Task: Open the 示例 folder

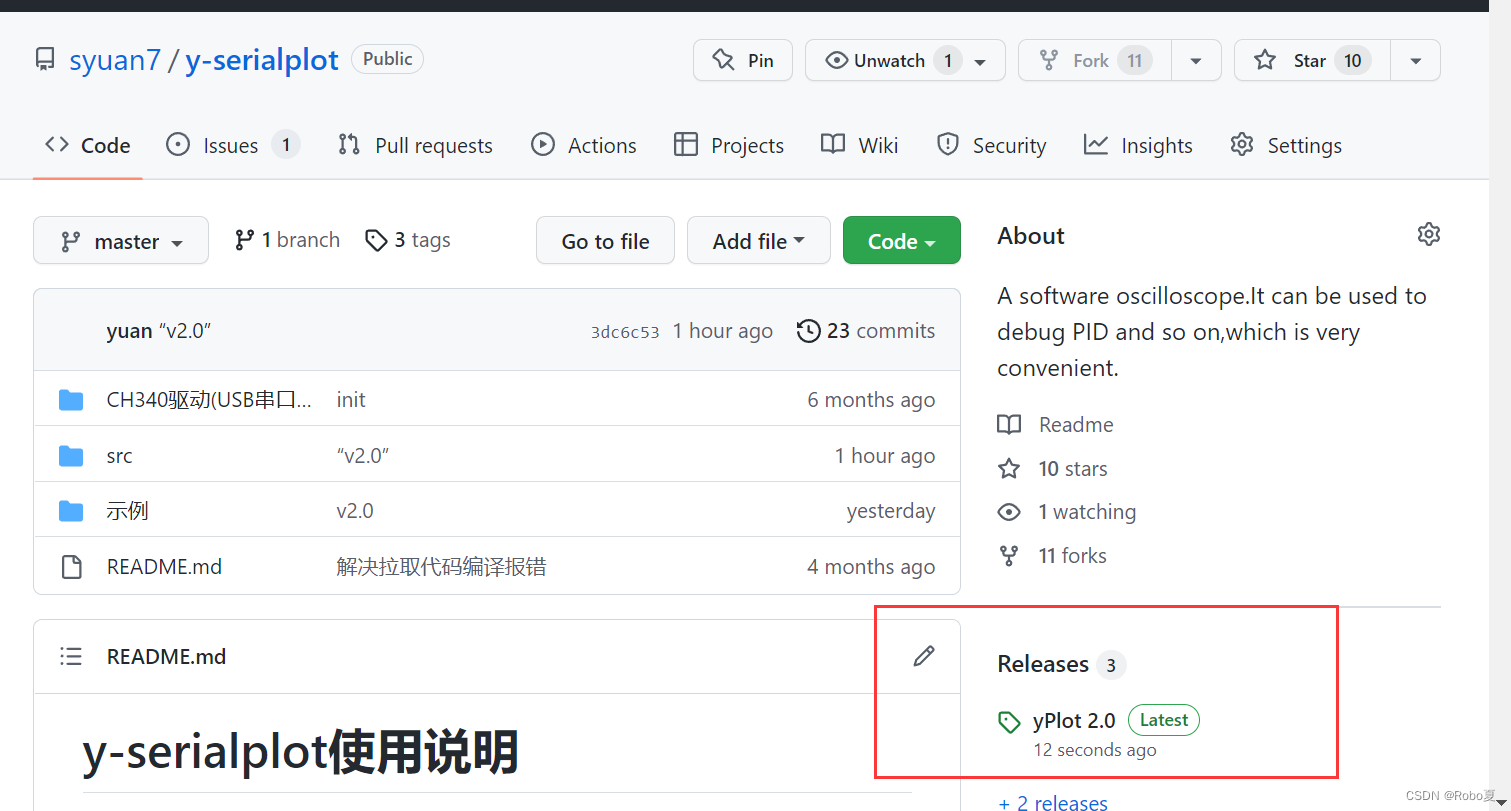Action: [127, 511]
